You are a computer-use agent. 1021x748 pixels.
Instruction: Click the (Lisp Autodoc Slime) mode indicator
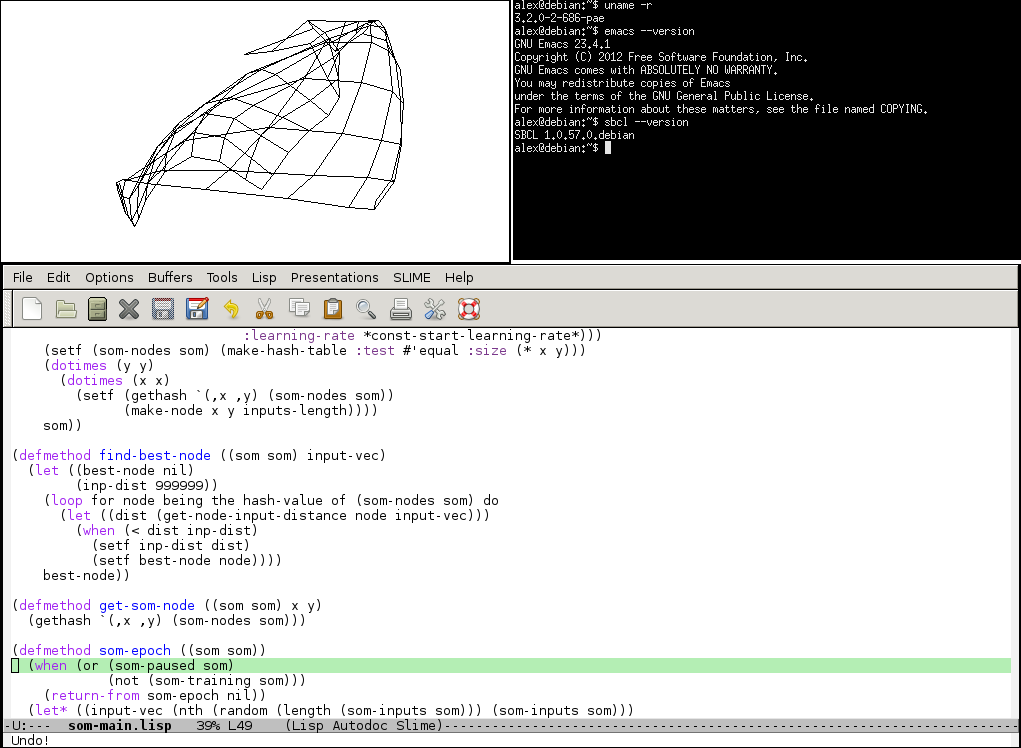pyautogui.click(x=363, y=725)
